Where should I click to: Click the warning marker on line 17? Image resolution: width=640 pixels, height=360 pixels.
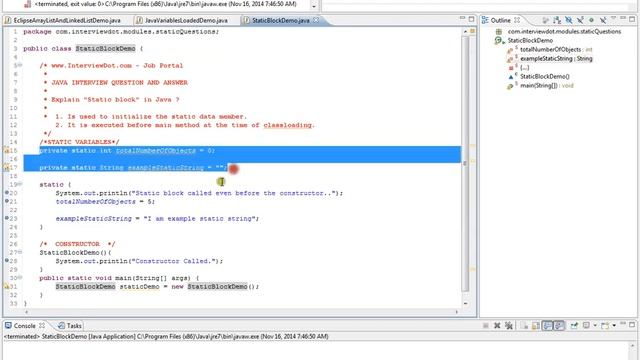[x=6, y=167]
